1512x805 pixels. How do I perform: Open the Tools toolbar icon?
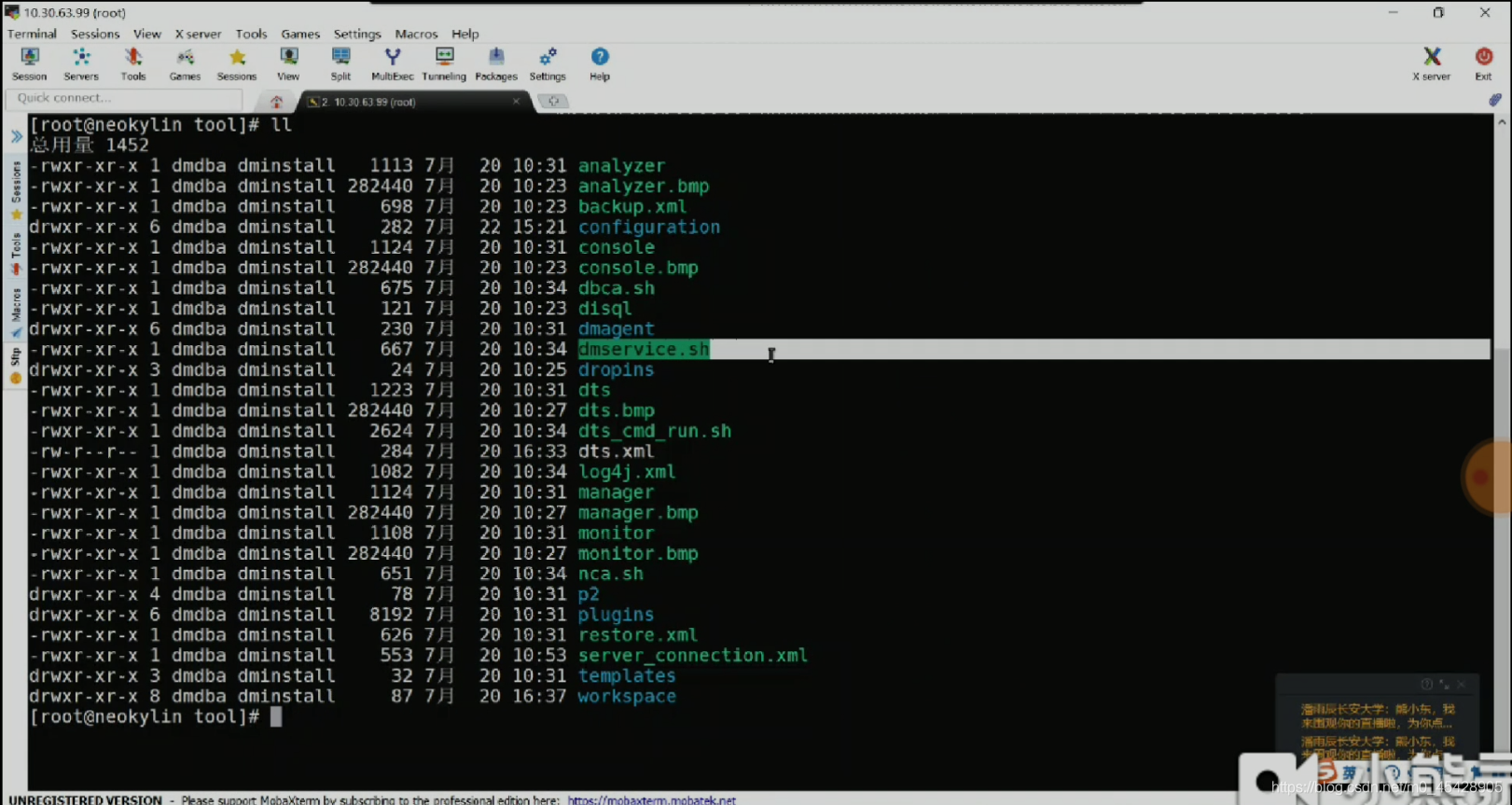pyautogui.click(x=133, y=64)
